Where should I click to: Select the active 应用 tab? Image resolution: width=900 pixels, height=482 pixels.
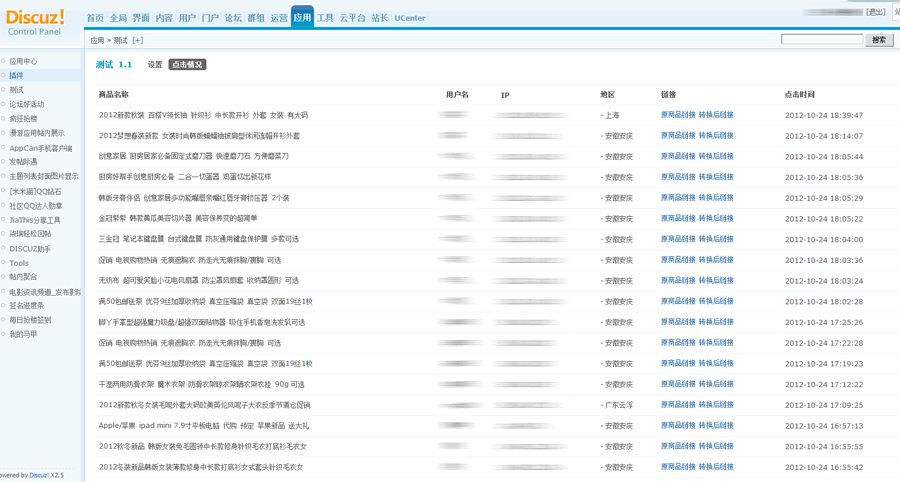(302, 17)
